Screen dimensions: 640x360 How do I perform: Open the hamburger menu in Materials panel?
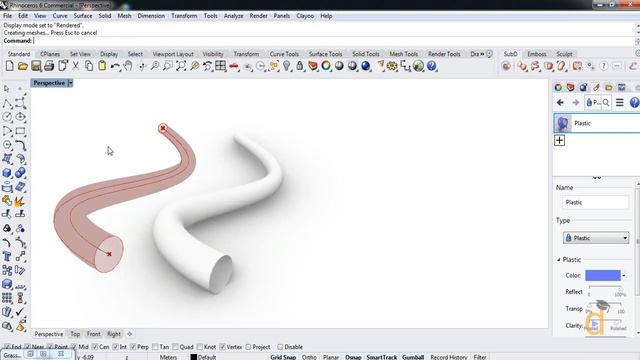click(620, 102)
